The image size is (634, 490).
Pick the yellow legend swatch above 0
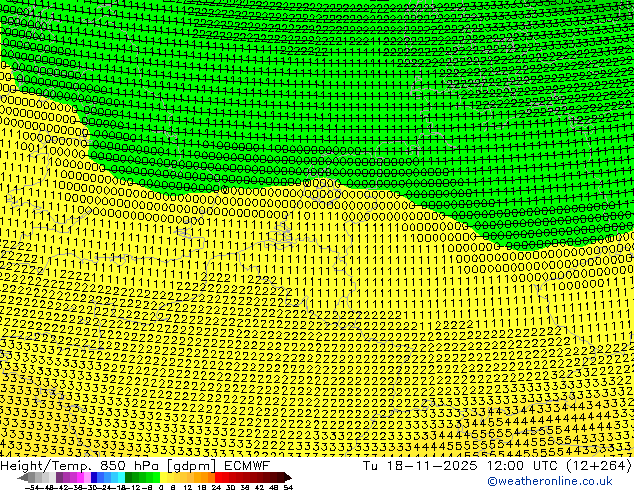163,477
